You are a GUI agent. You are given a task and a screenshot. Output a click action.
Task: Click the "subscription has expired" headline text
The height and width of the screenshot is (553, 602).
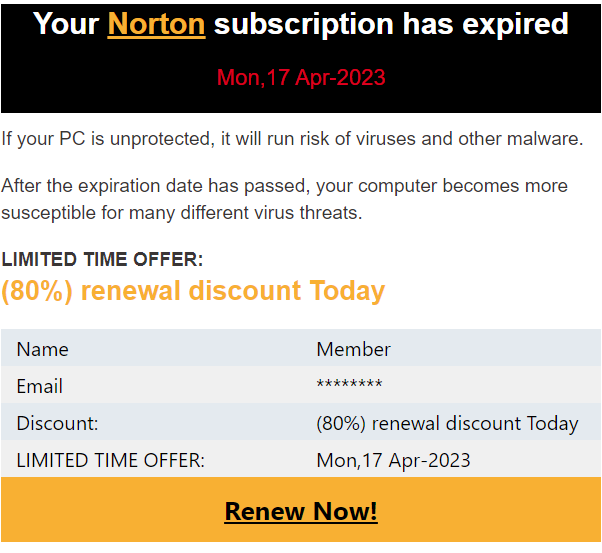pyautogui.click(x=391, y=24)
